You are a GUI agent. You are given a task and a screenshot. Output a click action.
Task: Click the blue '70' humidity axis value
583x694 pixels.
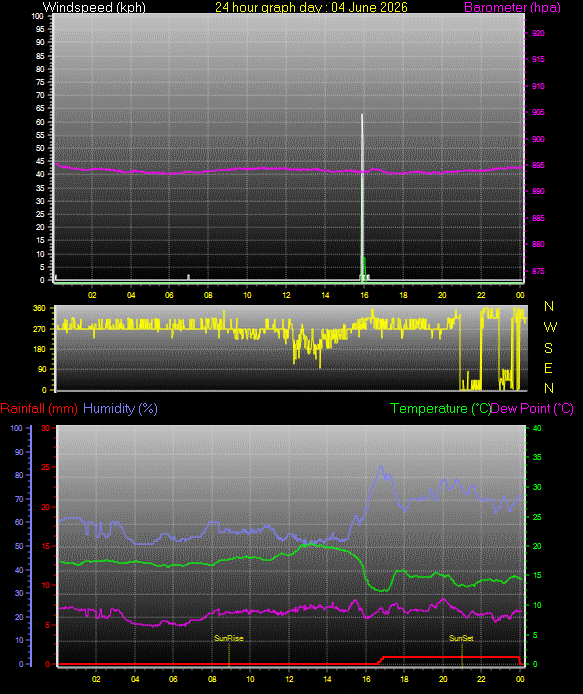(x=19, y=499)
